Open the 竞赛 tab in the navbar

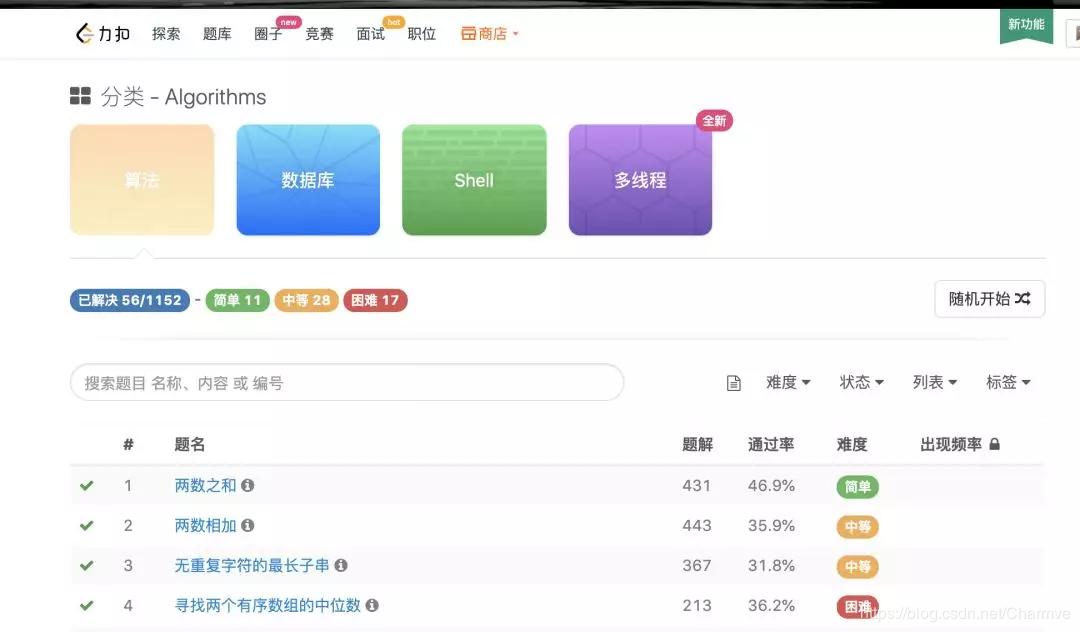coord(319,33)
